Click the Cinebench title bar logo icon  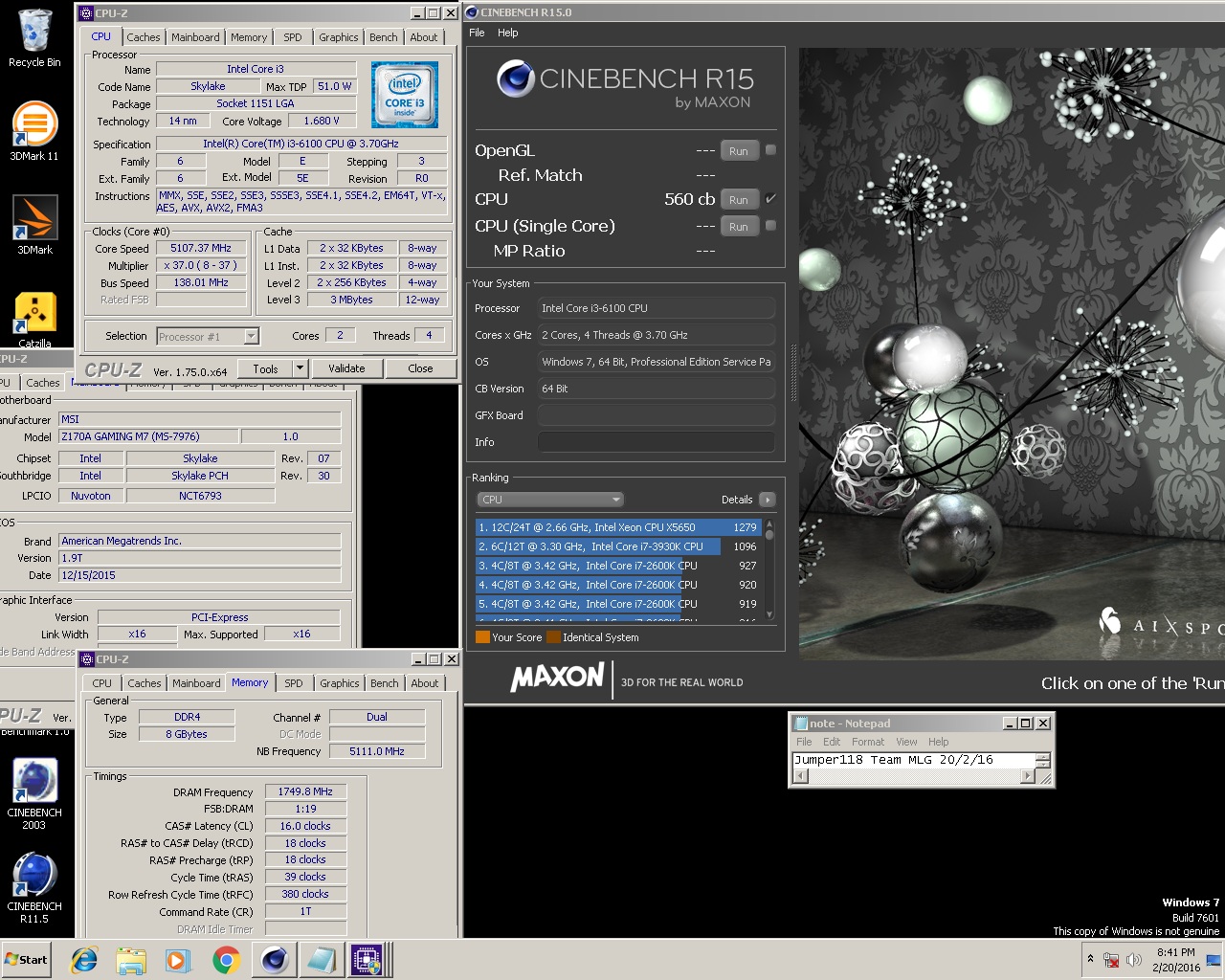(x=472, y=12)
